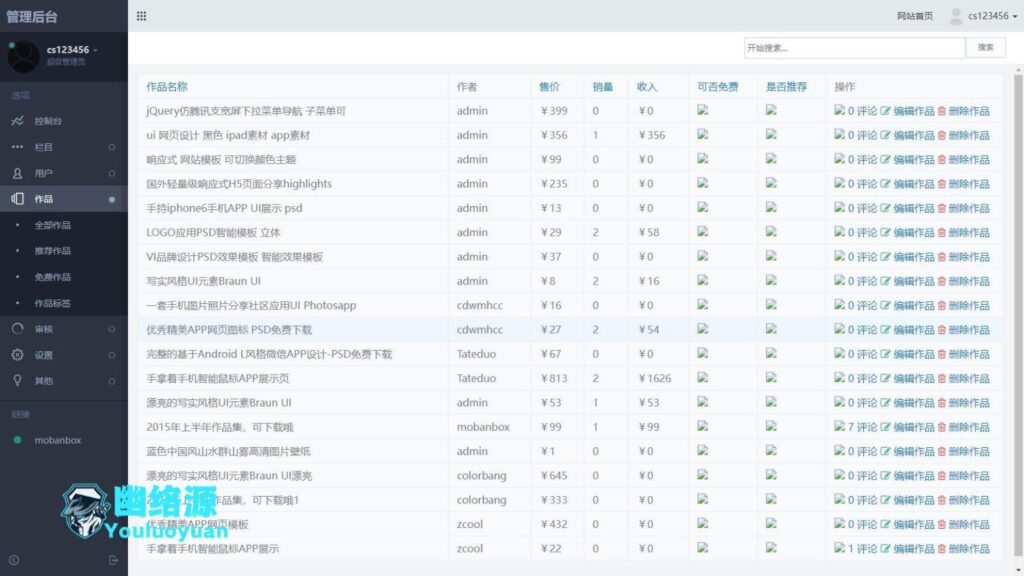
Task: Toggle 可否免费 for jQuery仿腾讯 row
Action: tap(703, 110)
